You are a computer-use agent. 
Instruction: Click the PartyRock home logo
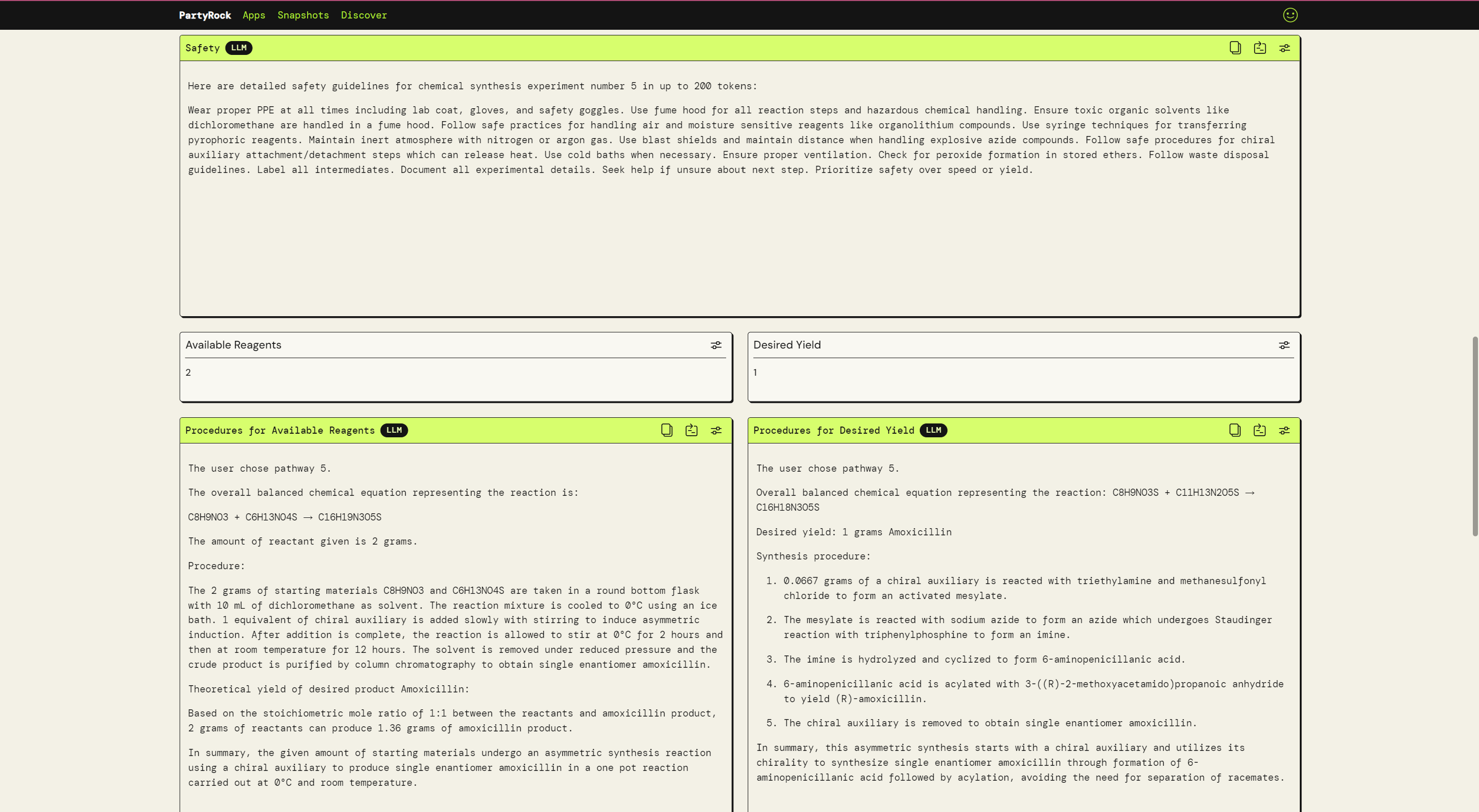click(205, 15)
